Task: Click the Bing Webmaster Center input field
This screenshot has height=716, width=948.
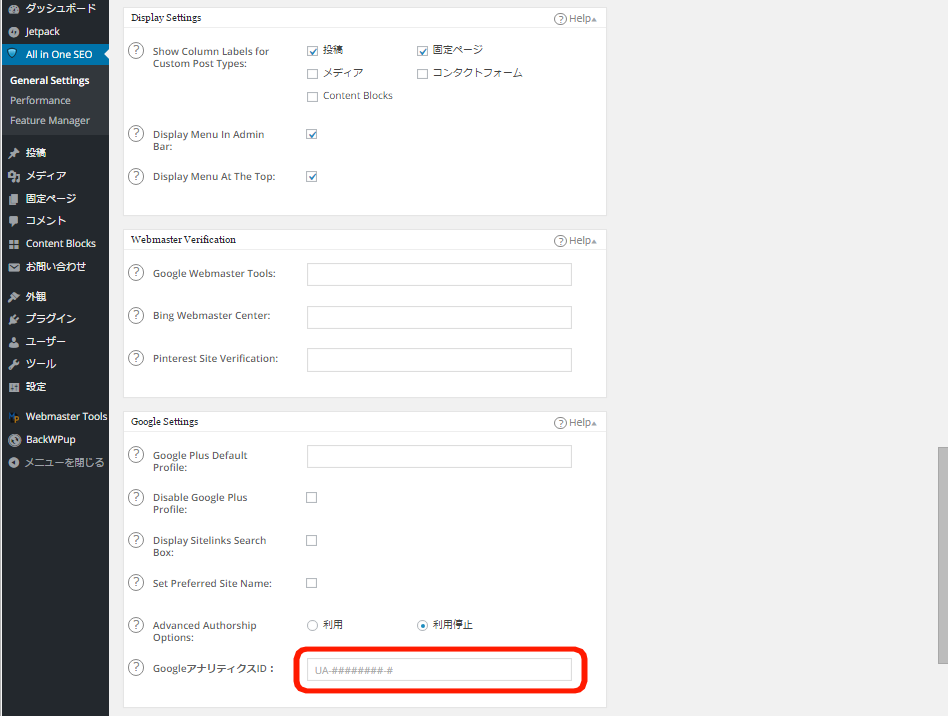Action: pyautogui.click(x=439, y=317)
